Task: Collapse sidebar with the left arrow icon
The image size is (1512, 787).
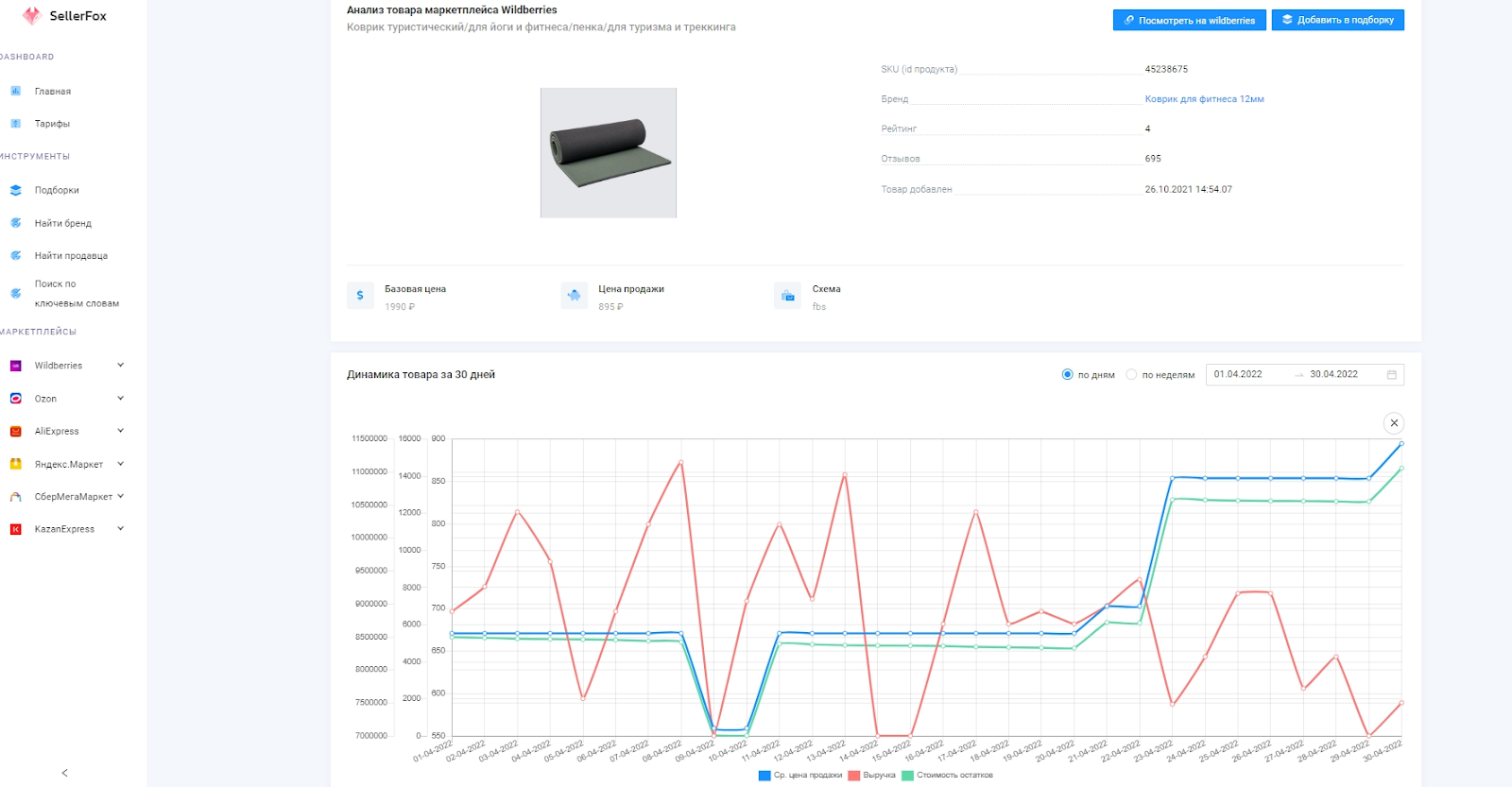Action: coord(64,773)
